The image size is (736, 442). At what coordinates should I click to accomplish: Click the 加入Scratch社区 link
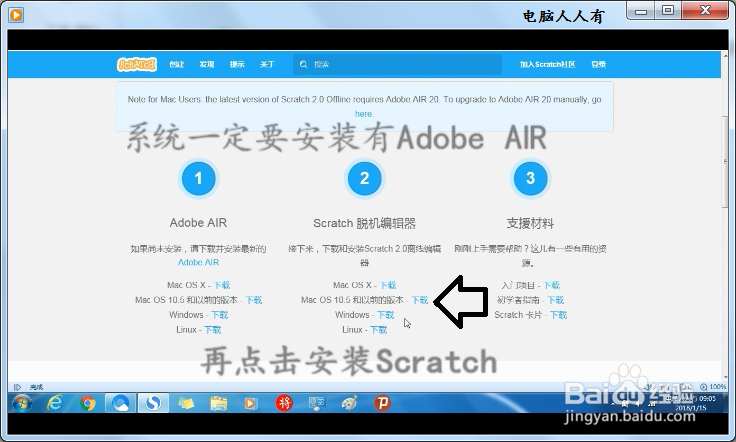click(547, 64)
